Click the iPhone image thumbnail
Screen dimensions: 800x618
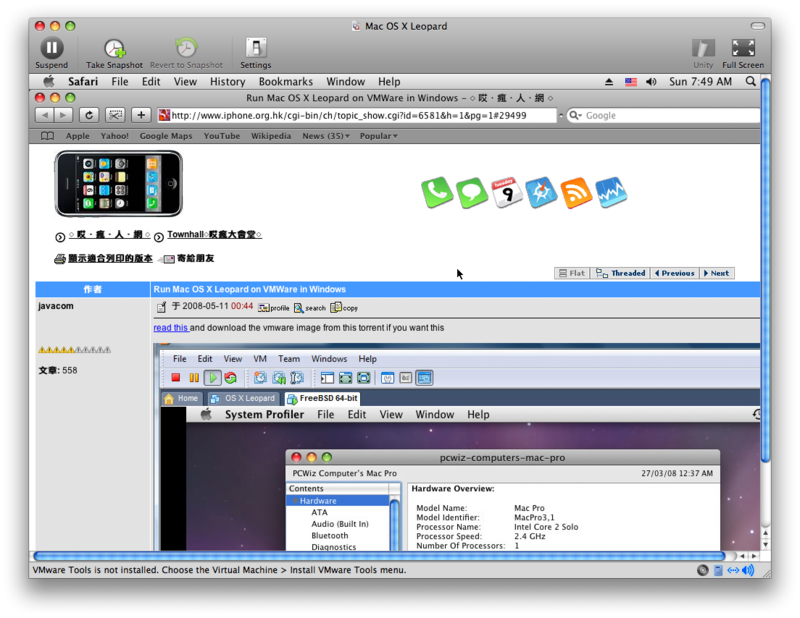point(118,184)
